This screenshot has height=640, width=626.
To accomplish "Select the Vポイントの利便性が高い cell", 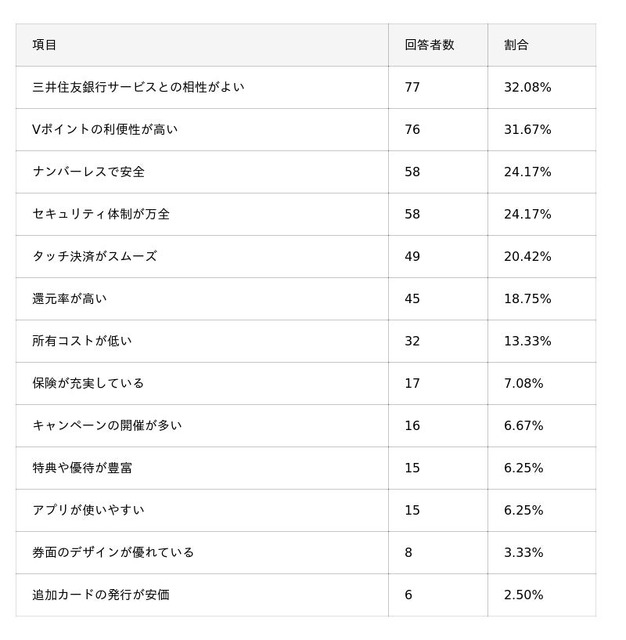I will point(110,130).
